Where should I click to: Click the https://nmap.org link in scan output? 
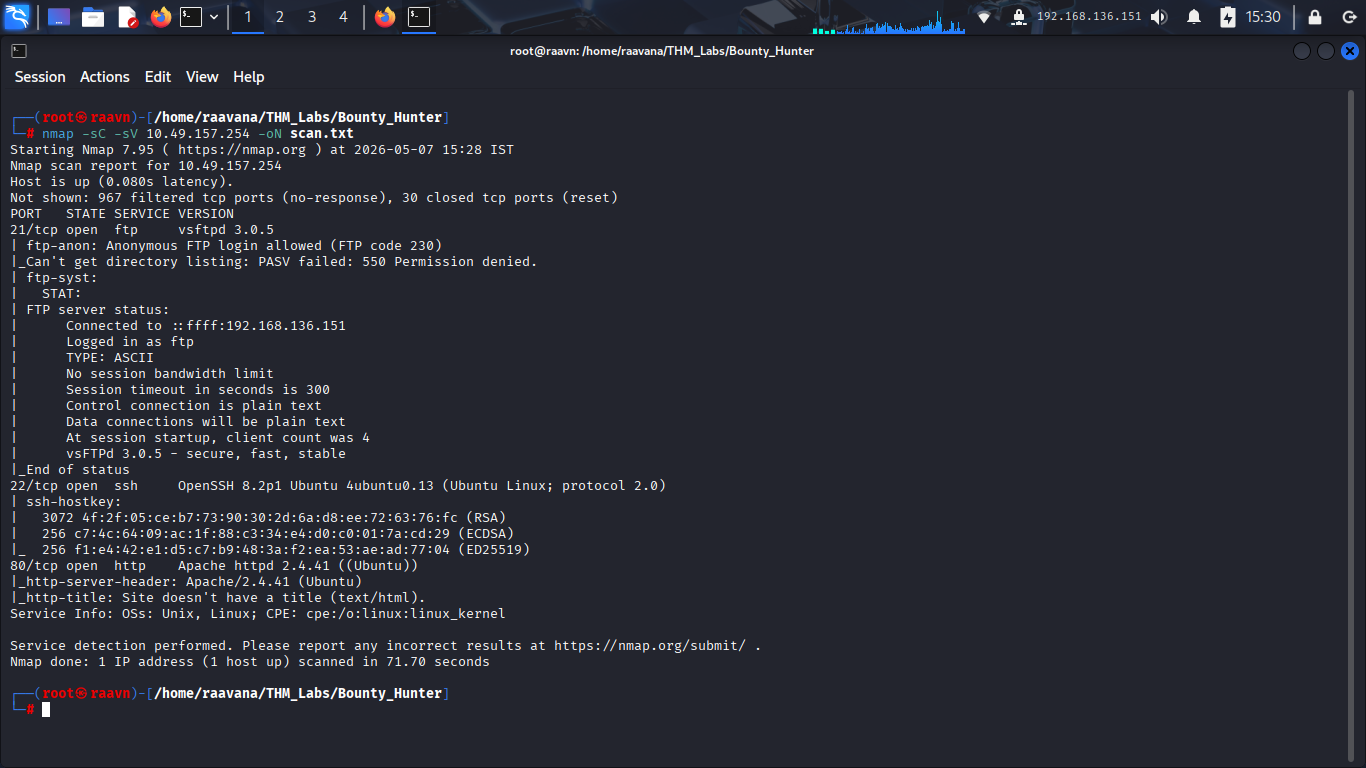tap(242, 150)
